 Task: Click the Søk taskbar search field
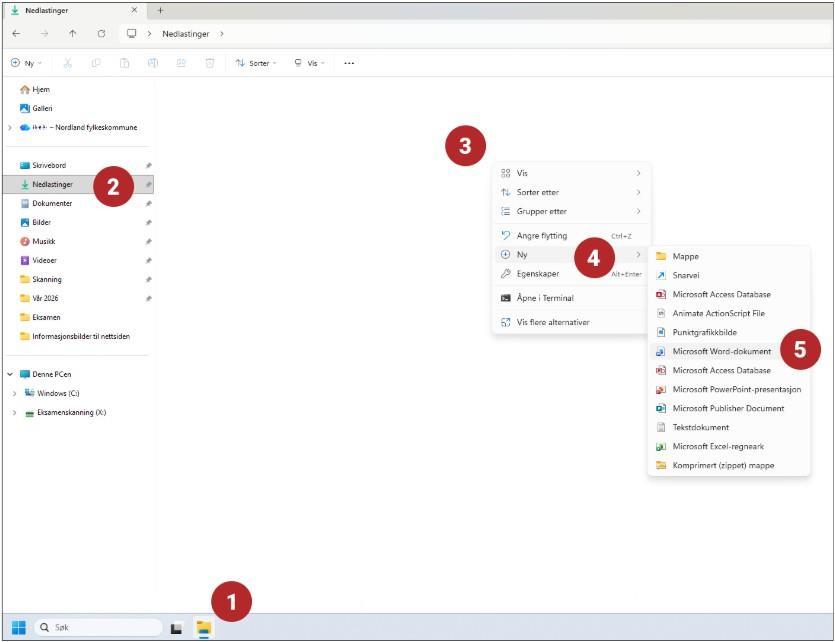click(x=98, y=628)
